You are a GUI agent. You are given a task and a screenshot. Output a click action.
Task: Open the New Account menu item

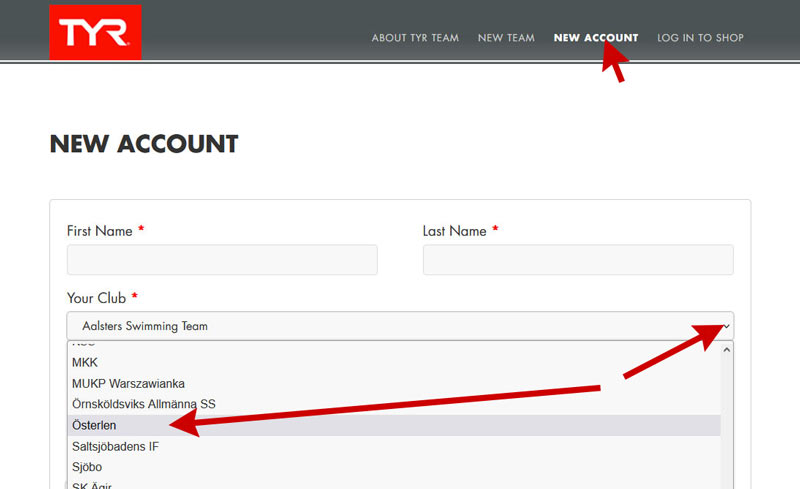pos(596,38)
